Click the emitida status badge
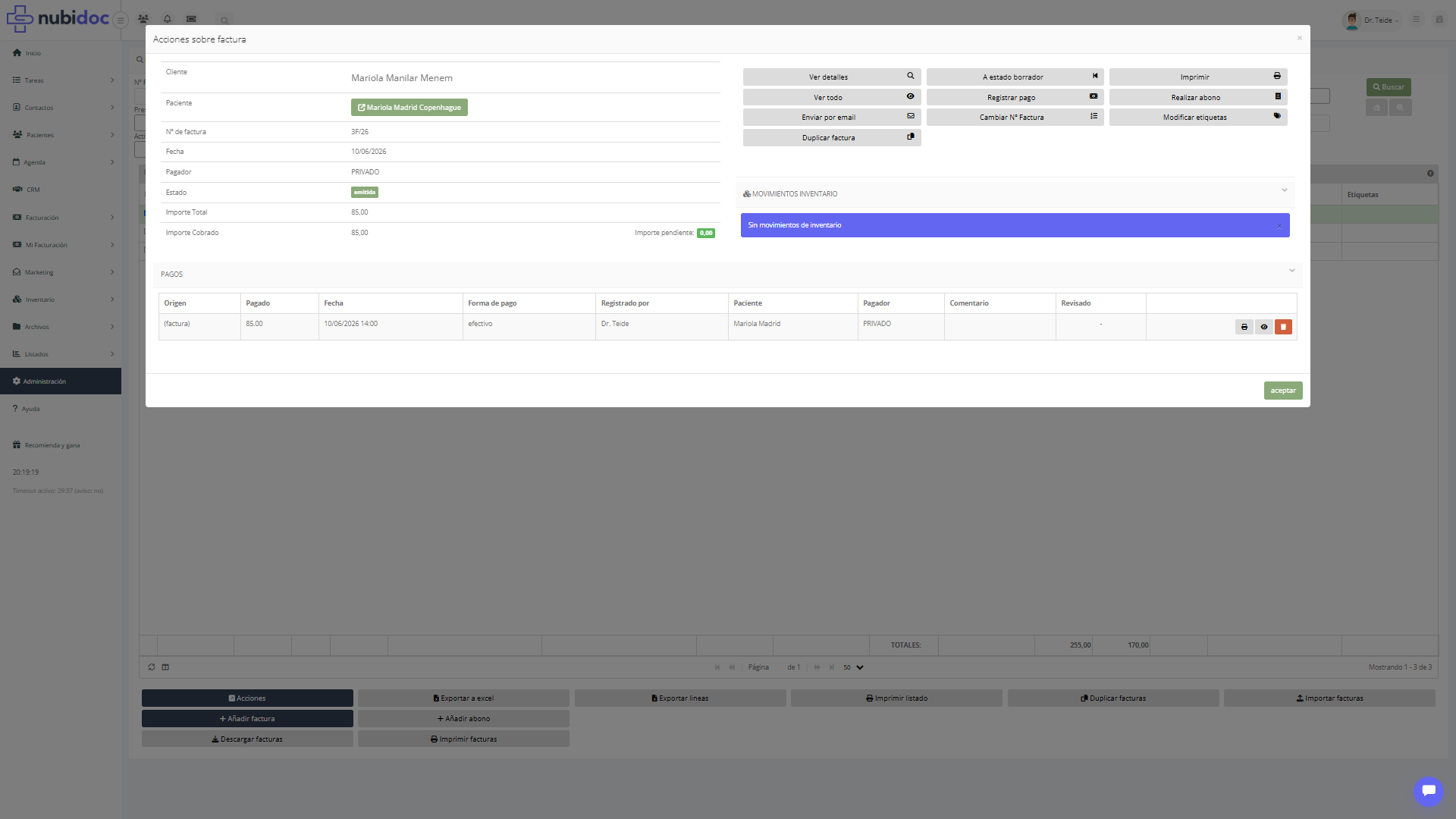Image resolution: width=1456 pixels, height=819 pixels. (365, 193)
